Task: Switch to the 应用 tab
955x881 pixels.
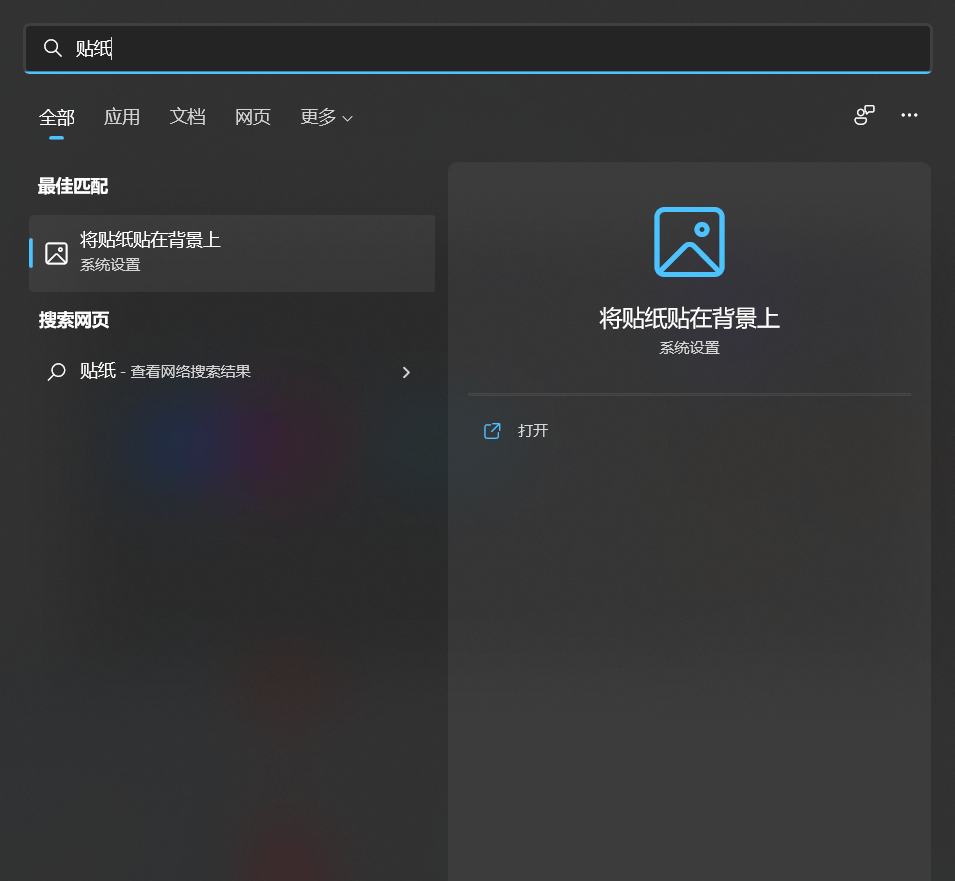Action: tap(122, 117)
